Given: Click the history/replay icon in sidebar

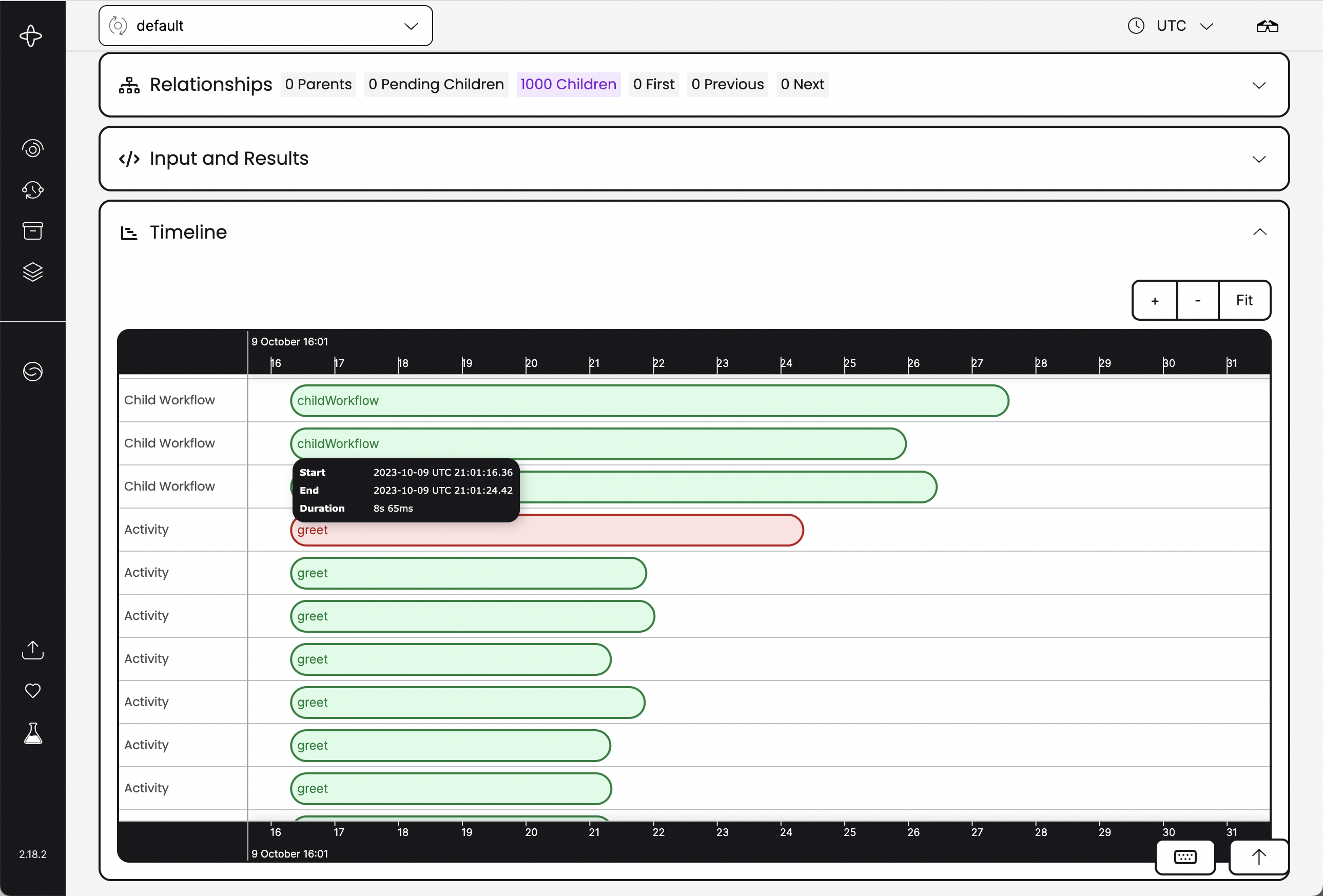Looking at the screenshot, I should click(33, 189).
